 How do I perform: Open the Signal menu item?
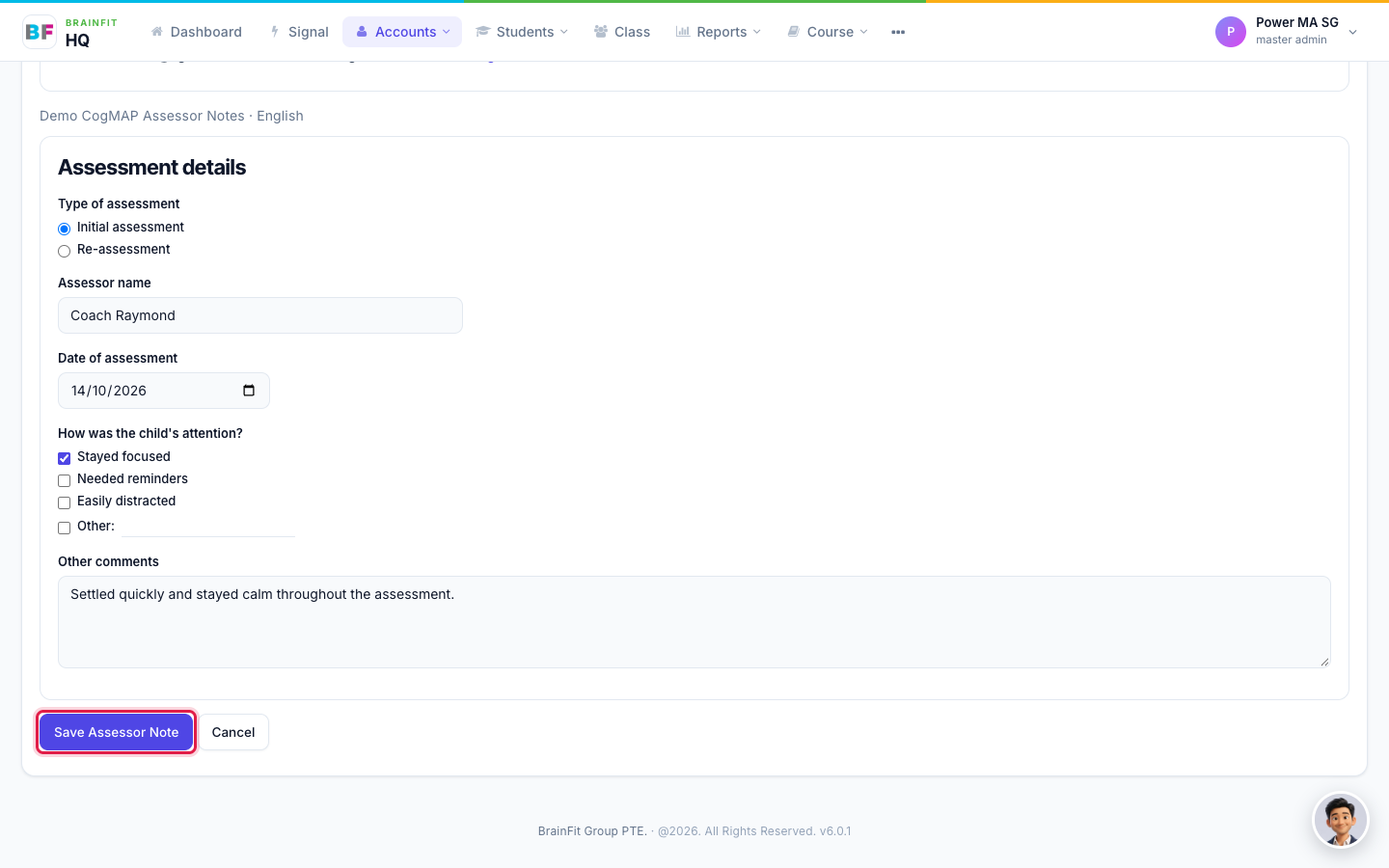(300, 32)
